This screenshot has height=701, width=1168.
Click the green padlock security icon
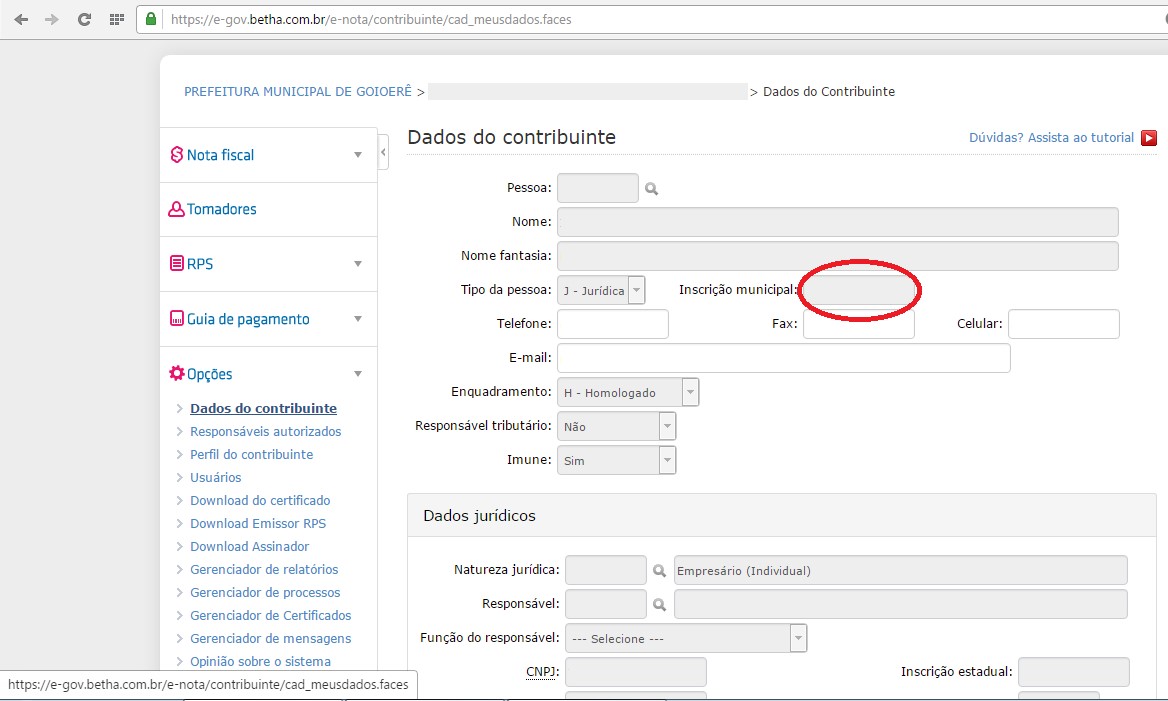point(151,19)
